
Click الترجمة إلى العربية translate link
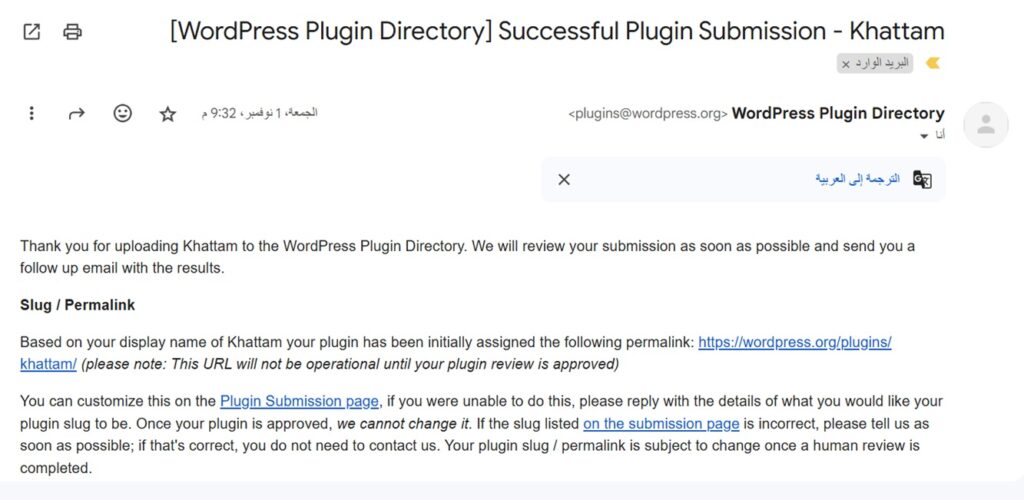(857, 179)
